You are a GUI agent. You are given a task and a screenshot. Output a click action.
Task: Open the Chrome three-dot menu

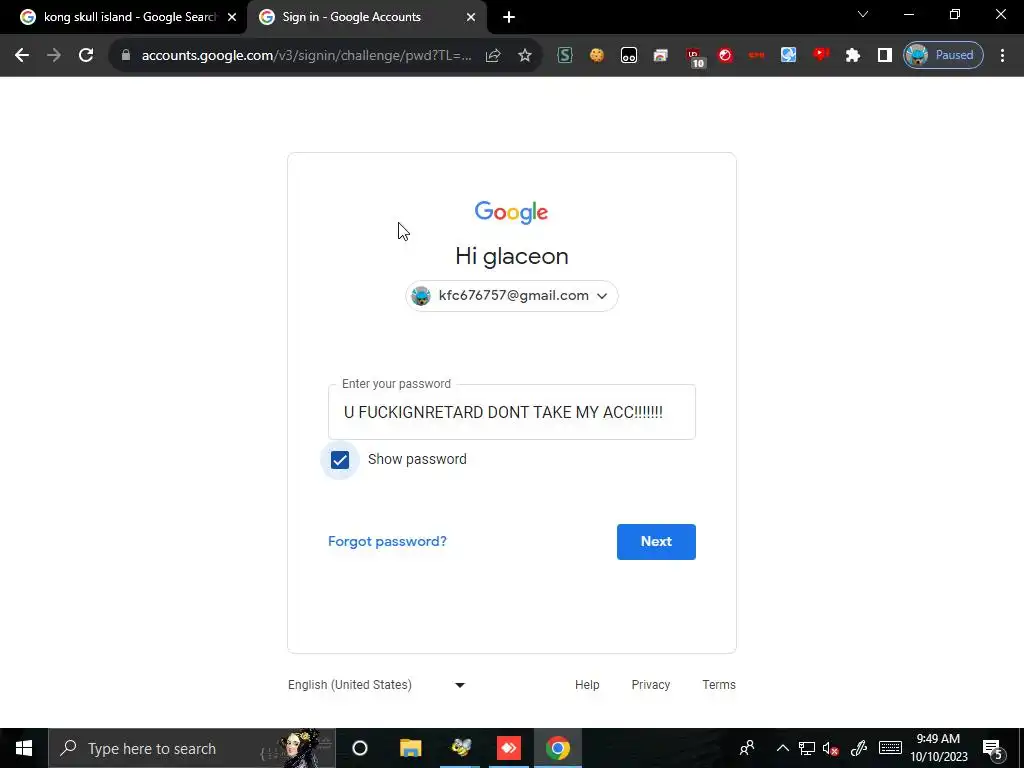pos(1002,56)
